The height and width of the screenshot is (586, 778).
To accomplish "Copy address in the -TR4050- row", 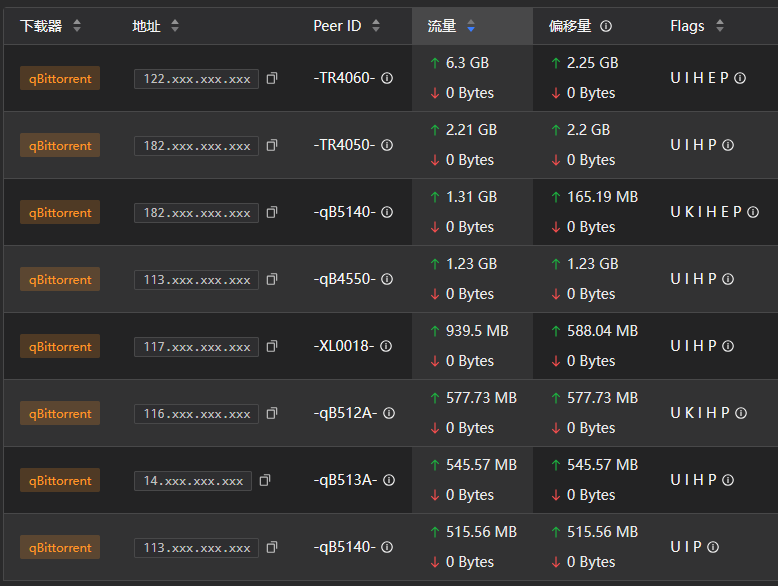I will click(271, 145).
